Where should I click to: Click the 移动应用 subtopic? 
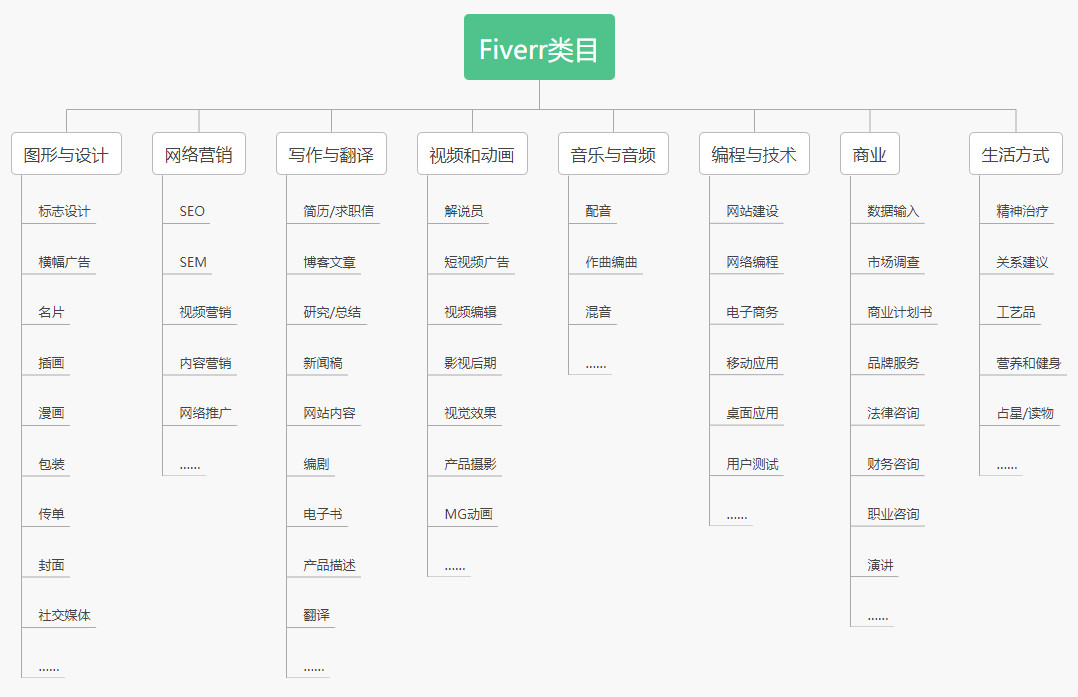pyautogui.click(x=752, y=363)
